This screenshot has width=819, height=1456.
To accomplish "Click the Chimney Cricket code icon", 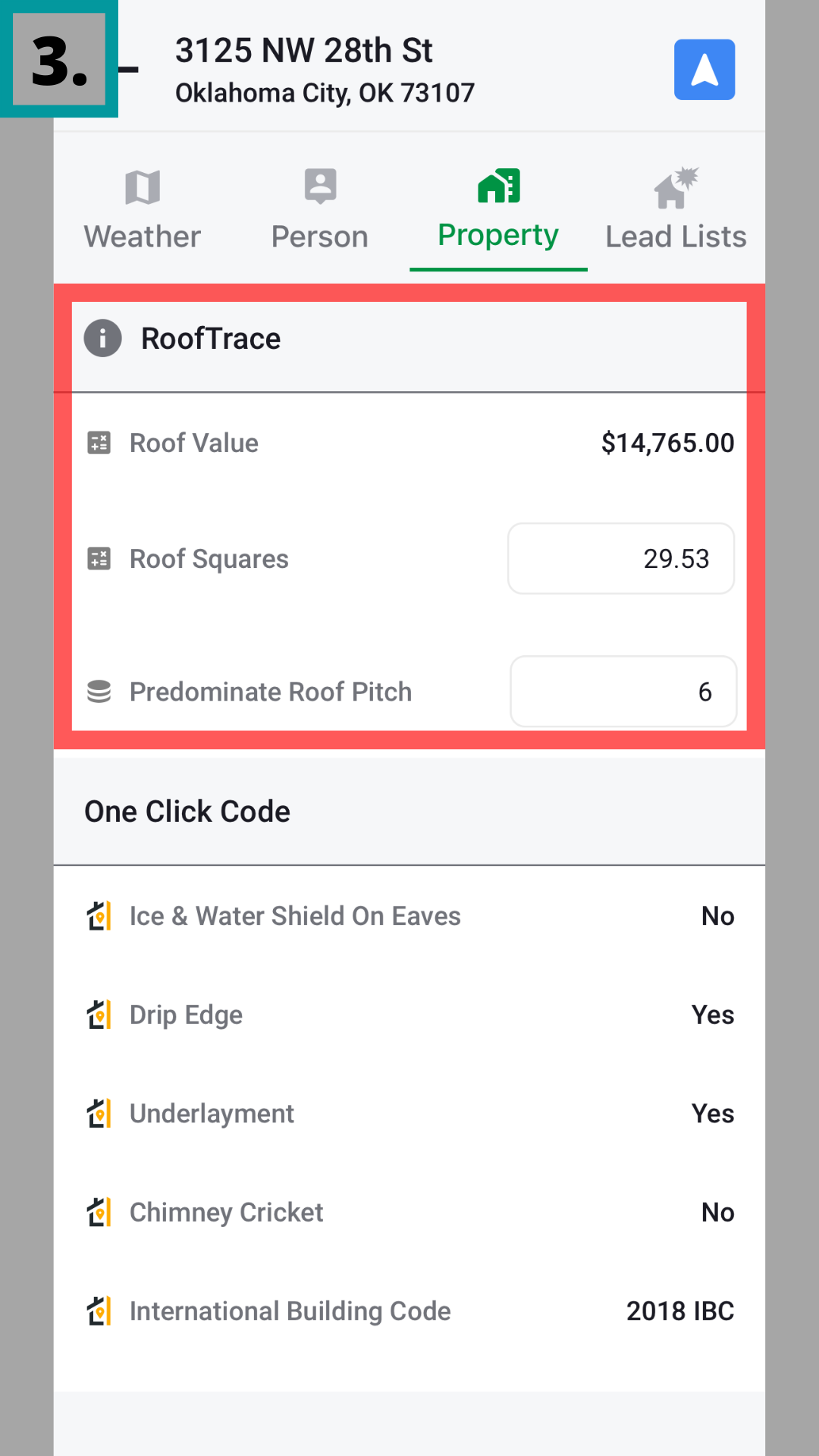I will [99, 1212].
